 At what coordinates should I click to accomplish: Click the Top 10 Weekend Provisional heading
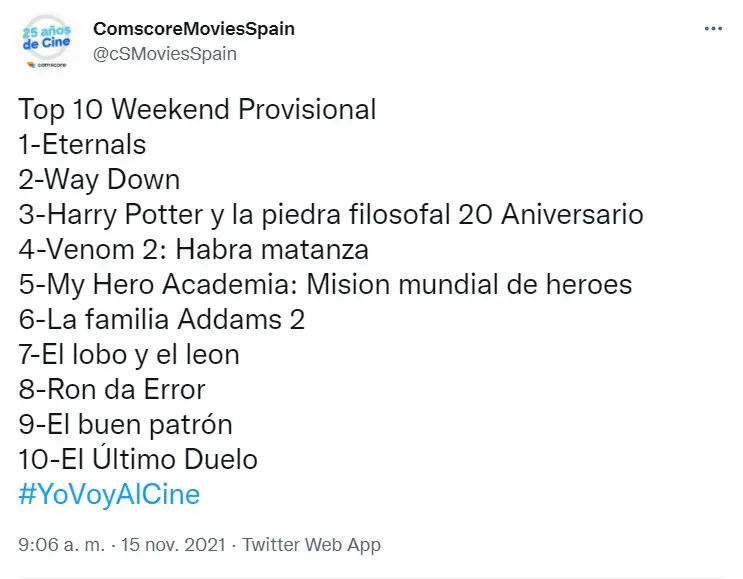click(197, 109)
